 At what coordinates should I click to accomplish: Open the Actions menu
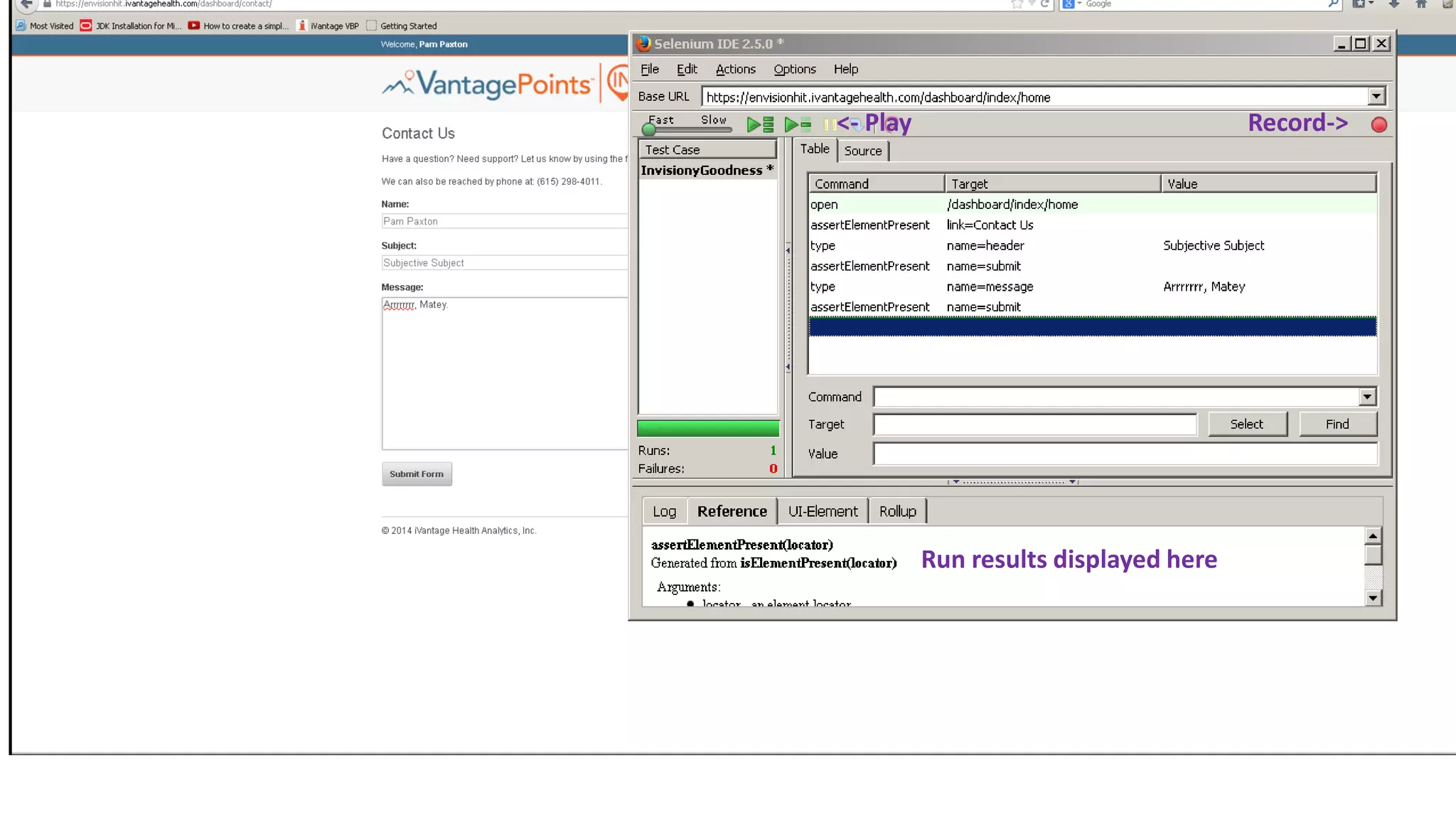point(735,69)
